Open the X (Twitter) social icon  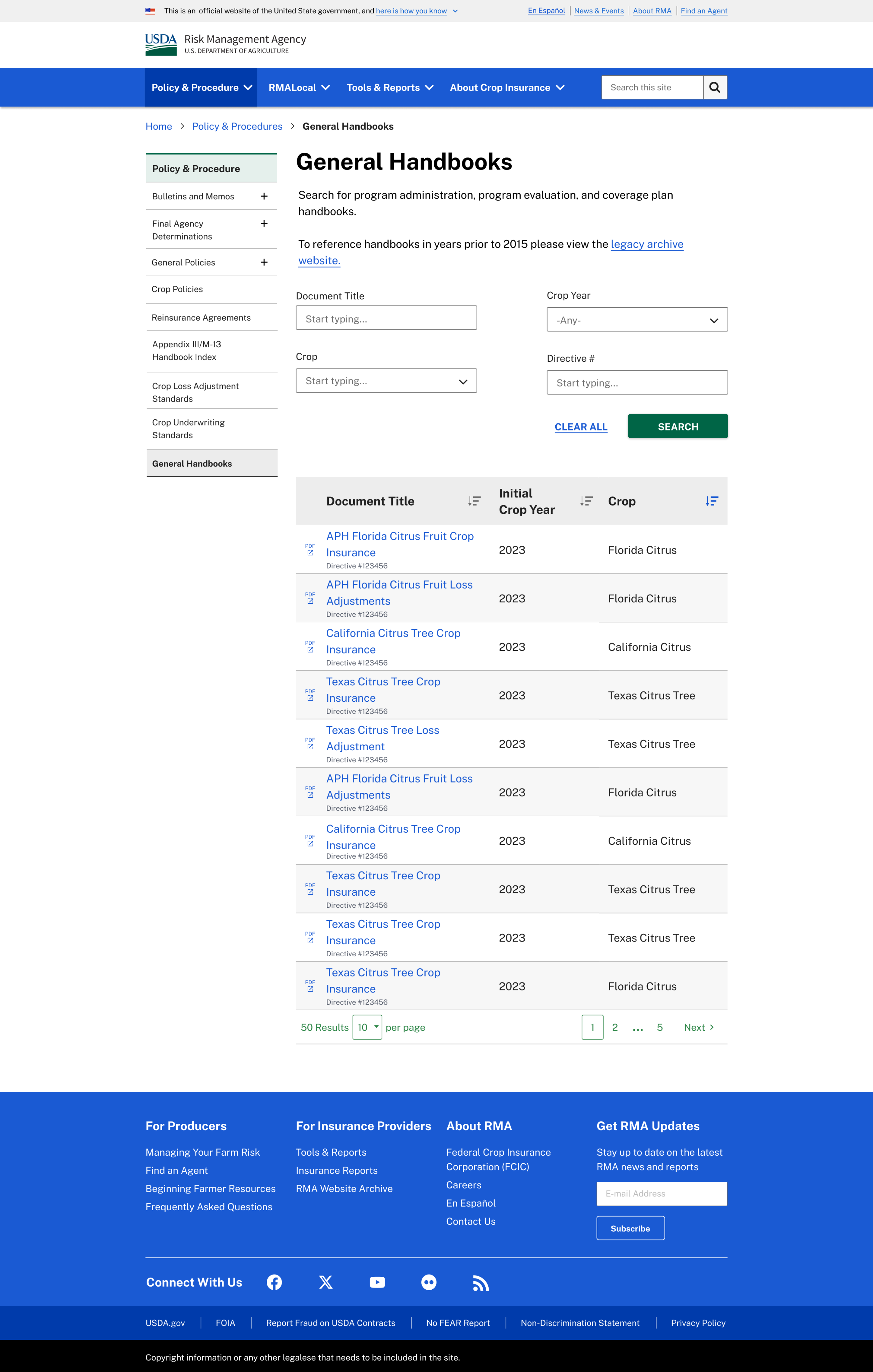[x=326, y=1283]
